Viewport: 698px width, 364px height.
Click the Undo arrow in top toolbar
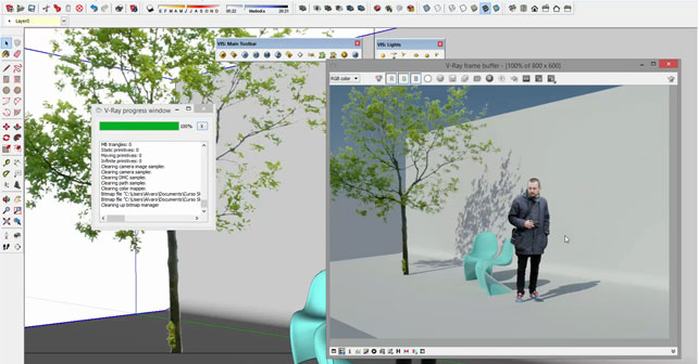pos(93,8)
